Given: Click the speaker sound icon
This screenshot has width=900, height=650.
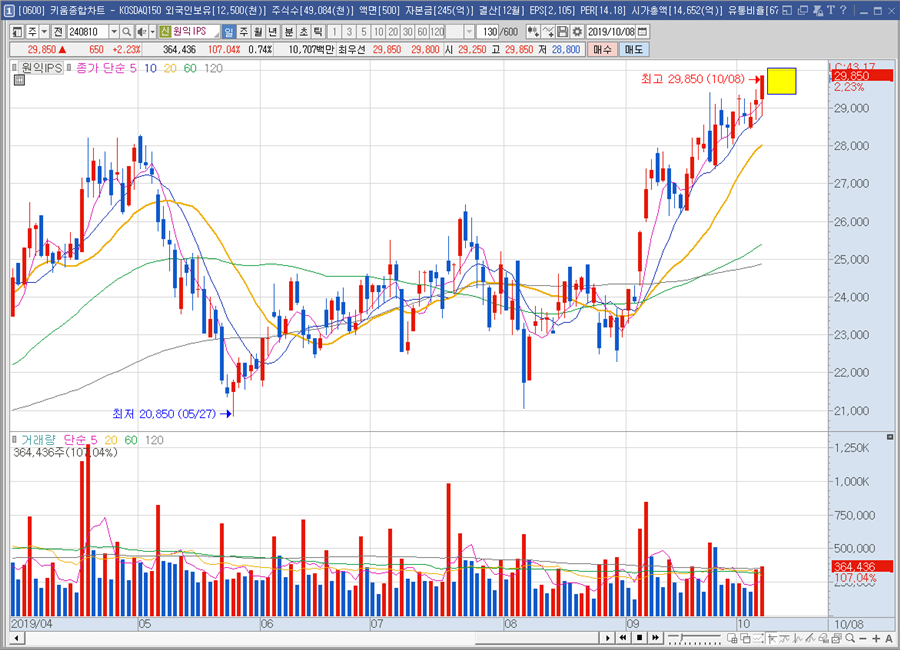Looking at the screenshot, I should click(x=141, y=32).
